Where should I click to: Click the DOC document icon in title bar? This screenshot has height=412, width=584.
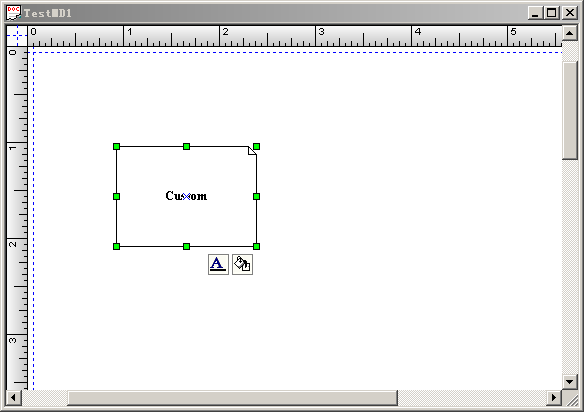point(14,13)
